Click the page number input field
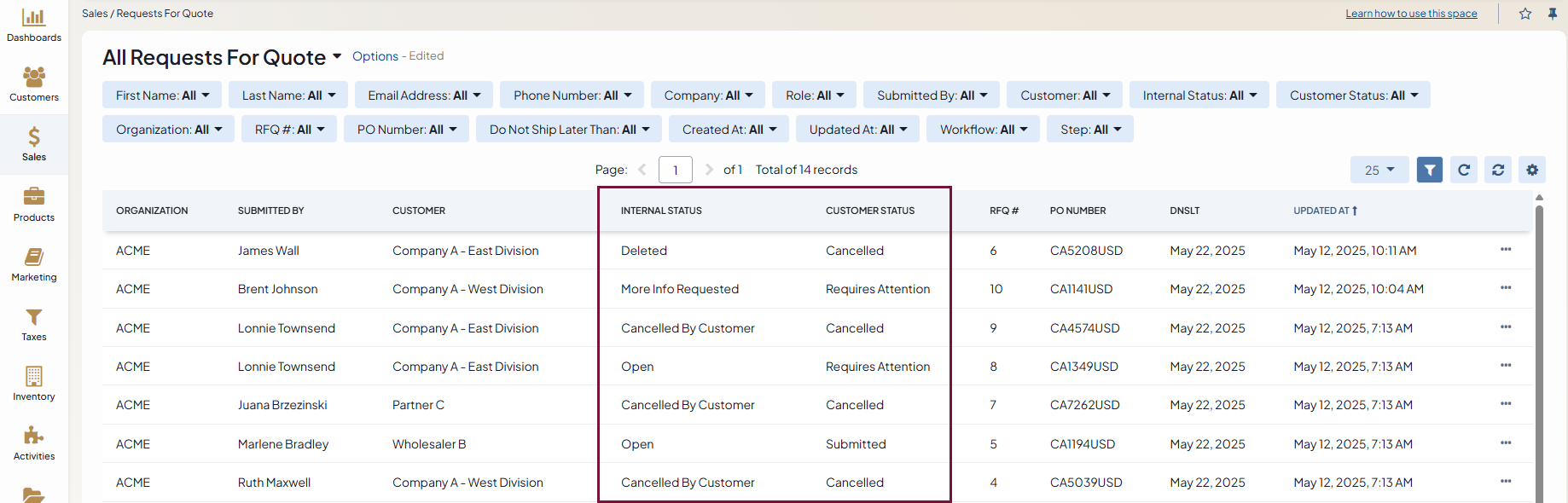Viewport: 1568px width, 503px height. click(x=675, y=170)
